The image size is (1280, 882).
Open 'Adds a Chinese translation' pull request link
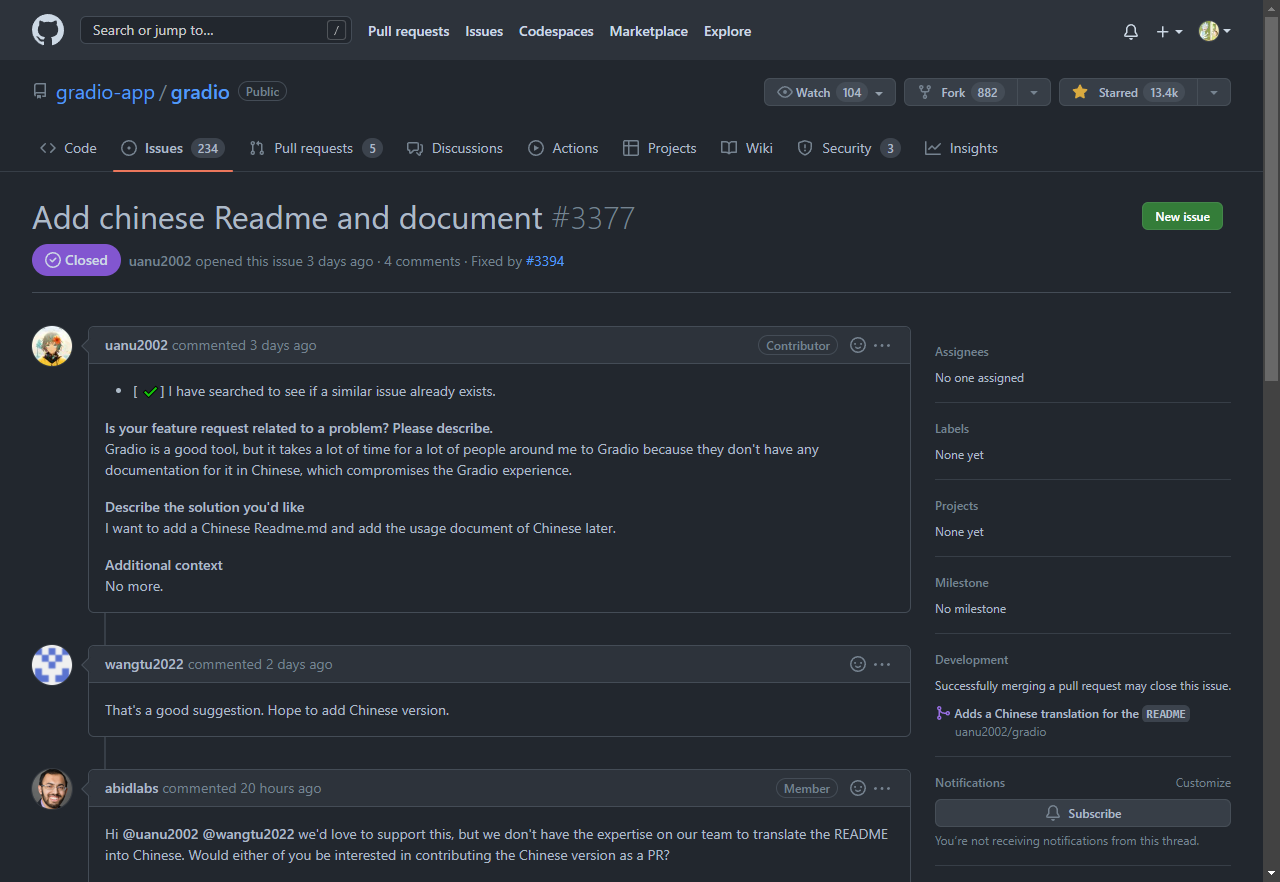pos(1072,714)
